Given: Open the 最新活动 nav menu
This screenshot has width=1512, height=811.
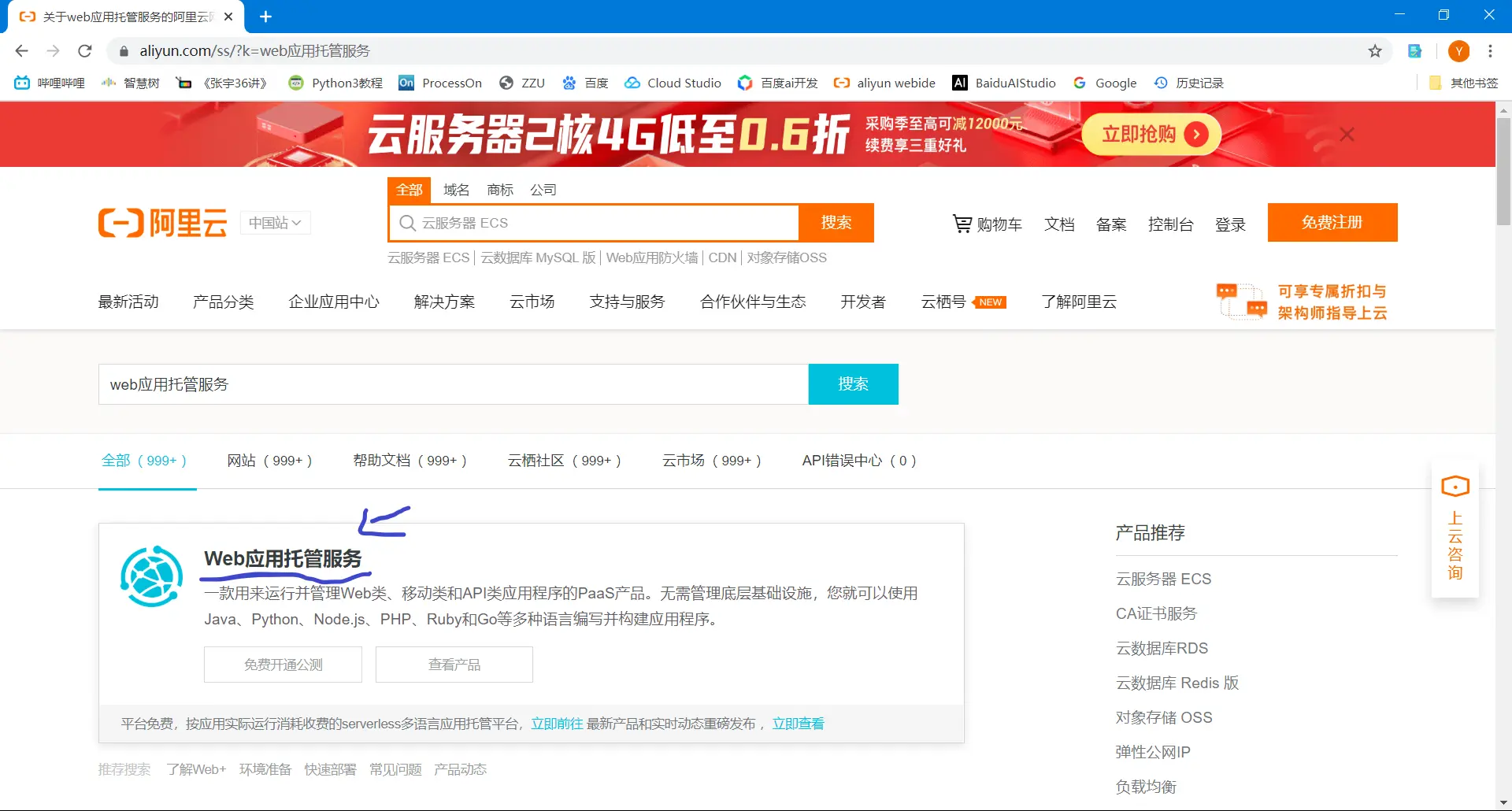Looking at the screenshot, I should click(x=128, y=302).
